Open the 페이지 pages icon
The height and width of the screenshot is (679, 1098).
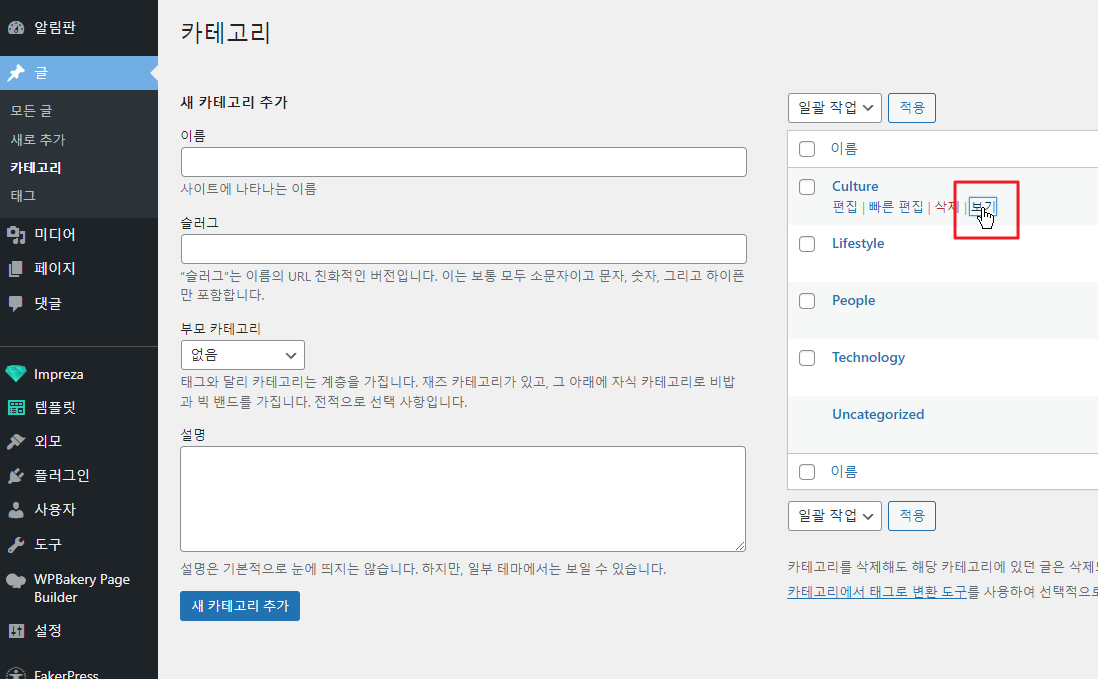tap(16, 269)
